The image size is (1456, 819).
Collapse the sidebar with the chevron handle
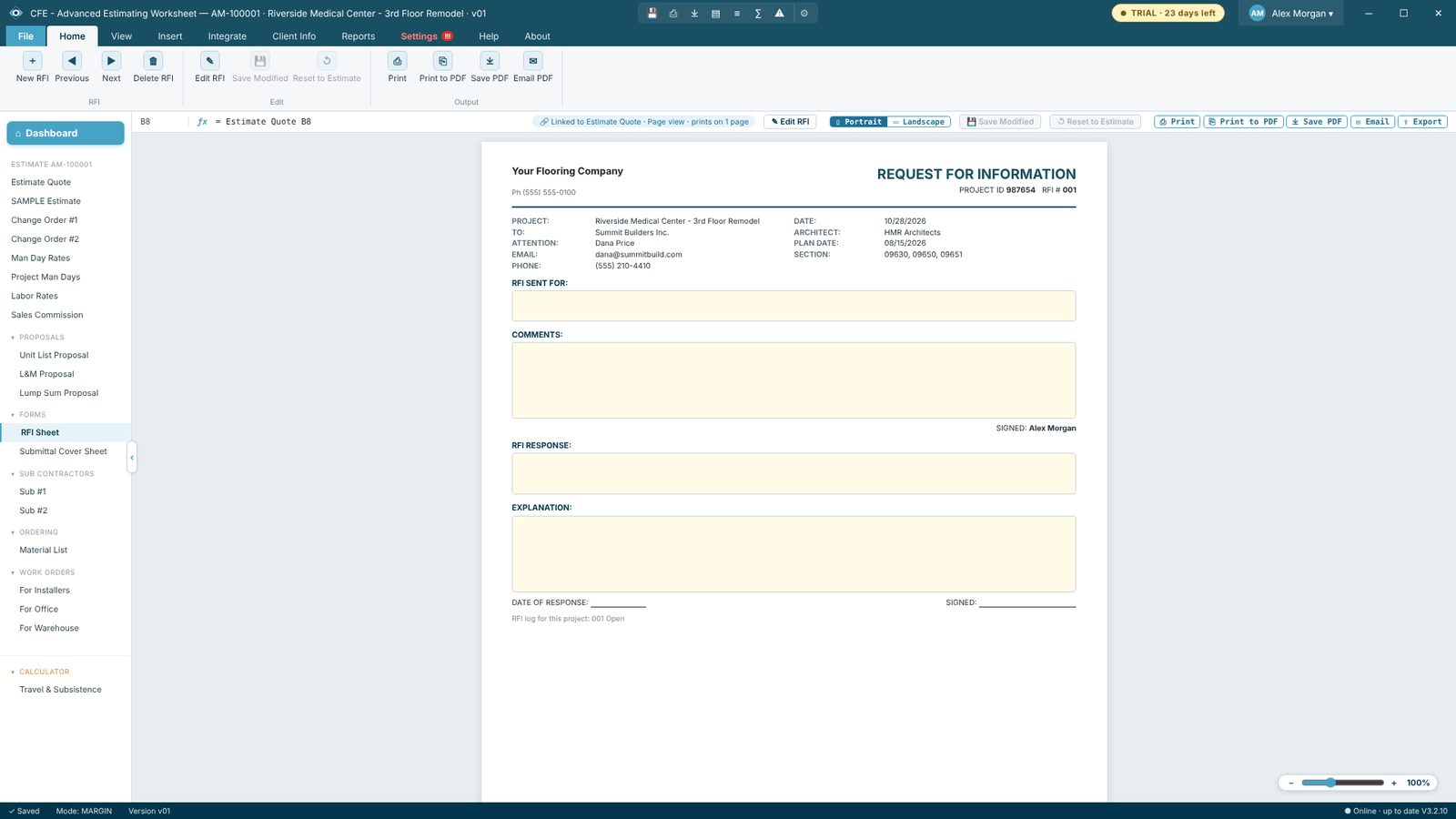(x=132, y=458)
